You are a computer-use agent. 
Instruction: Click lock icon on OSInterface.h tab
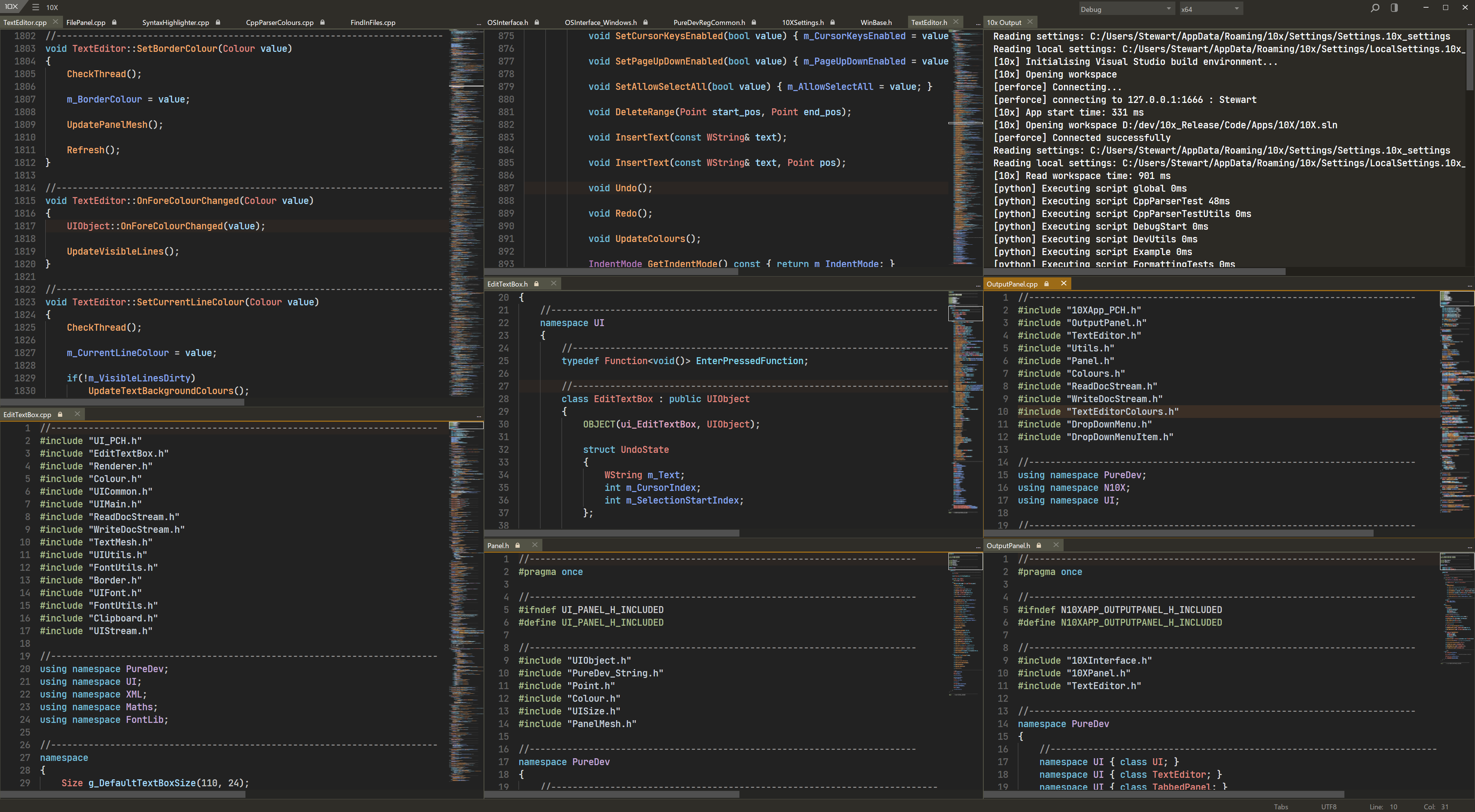537,22
